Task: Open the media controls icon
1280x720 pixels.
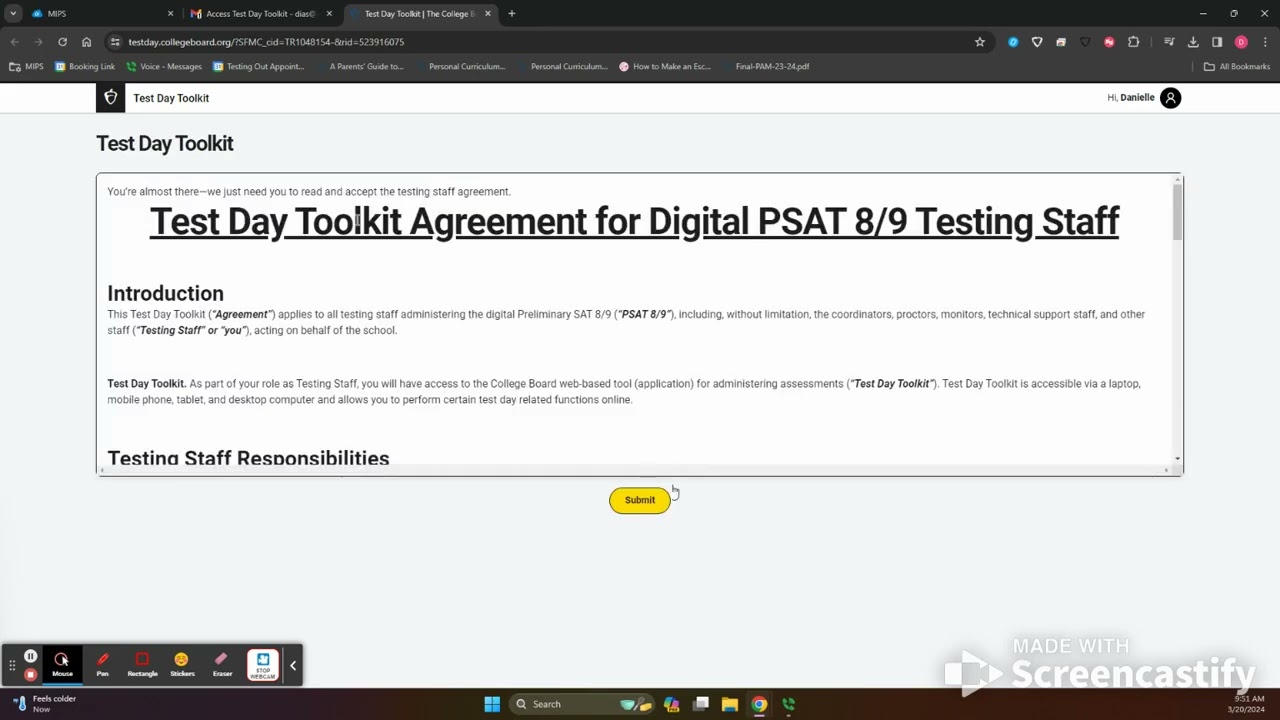Action: coord(1169,42)
